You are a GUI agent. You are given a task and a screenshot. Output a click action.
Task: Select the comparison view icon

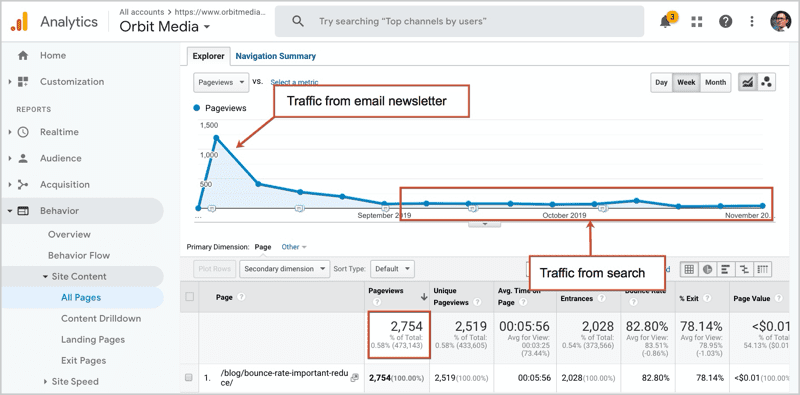[744, 269]
